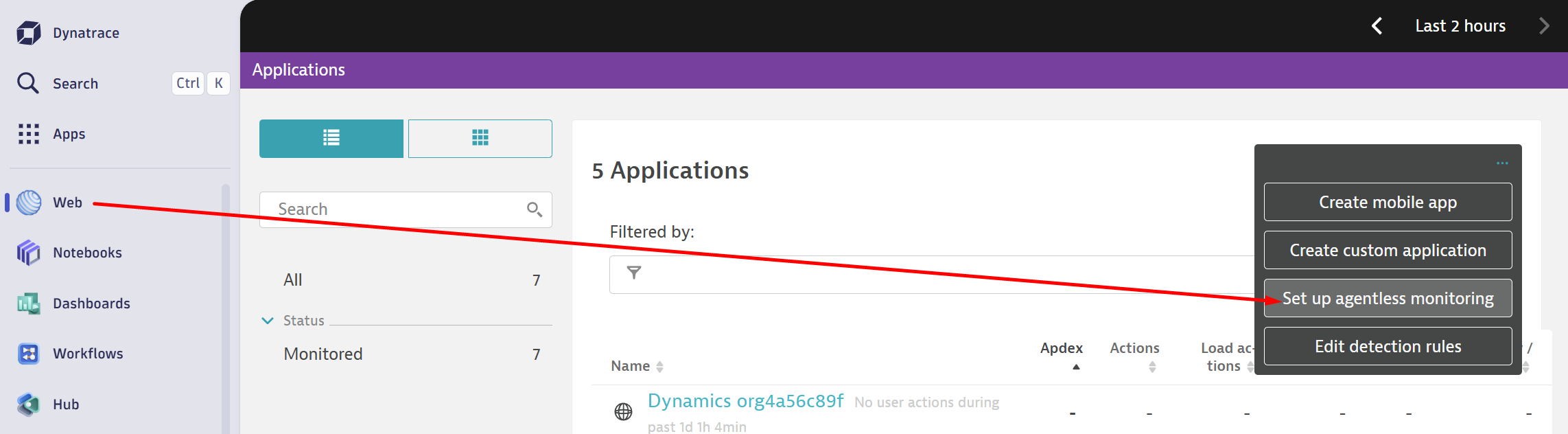The image size is (1568, 434).
Task: Select the All filter row
Action: (x=412, y=280)
